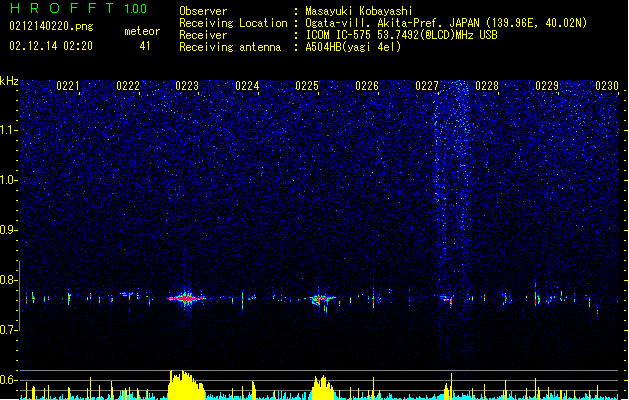Click the 0226 time marker
This screenshot has height=400, width=629.
[367, 86]
